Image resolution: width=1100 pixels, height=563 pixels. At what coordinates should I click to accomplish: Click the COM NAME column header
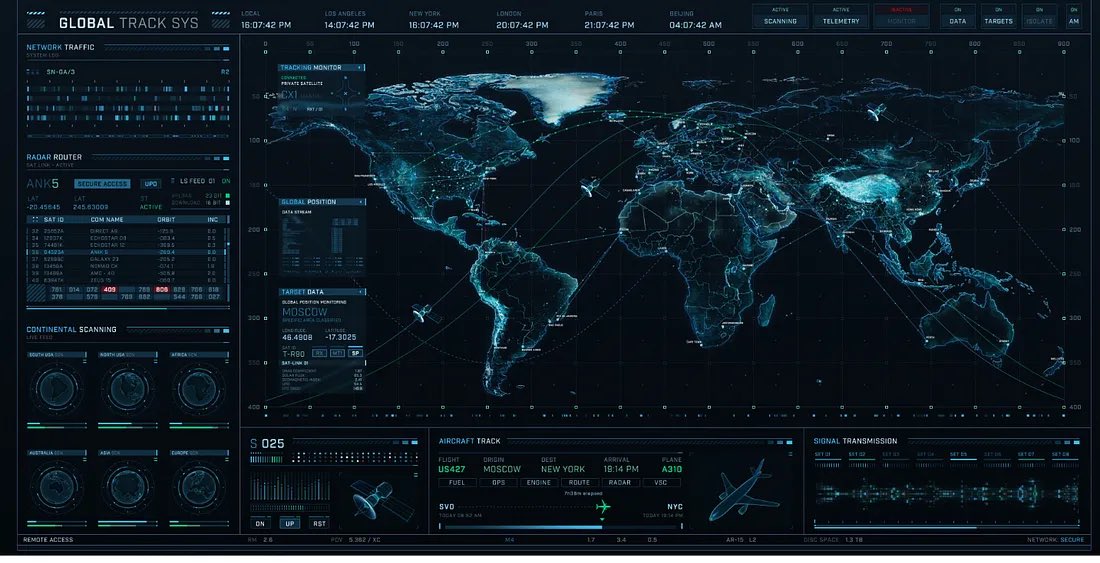click(x=107, y=219)
